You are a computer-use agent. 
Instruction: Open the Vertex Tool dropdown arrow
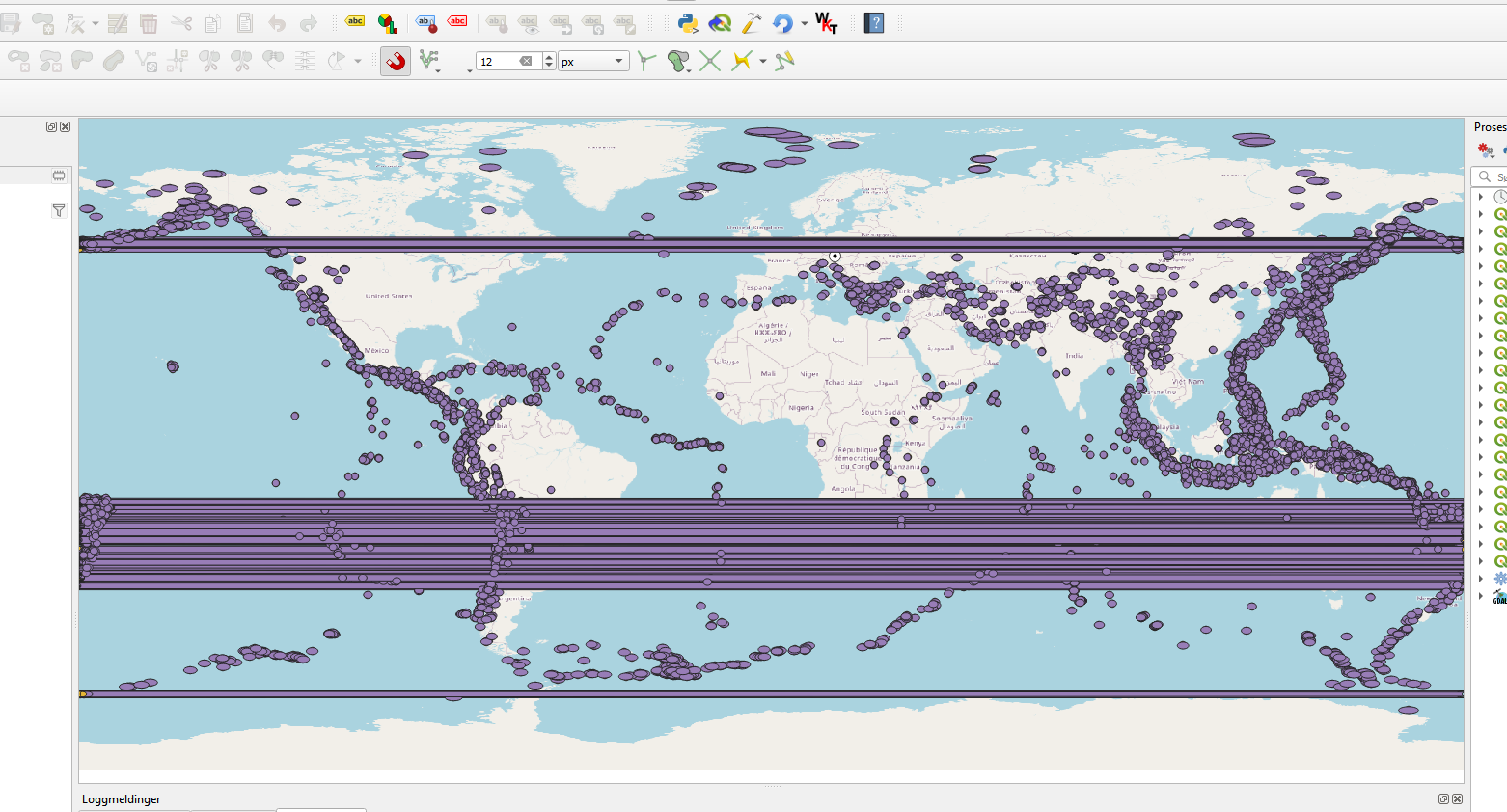(x=95, y=24)
